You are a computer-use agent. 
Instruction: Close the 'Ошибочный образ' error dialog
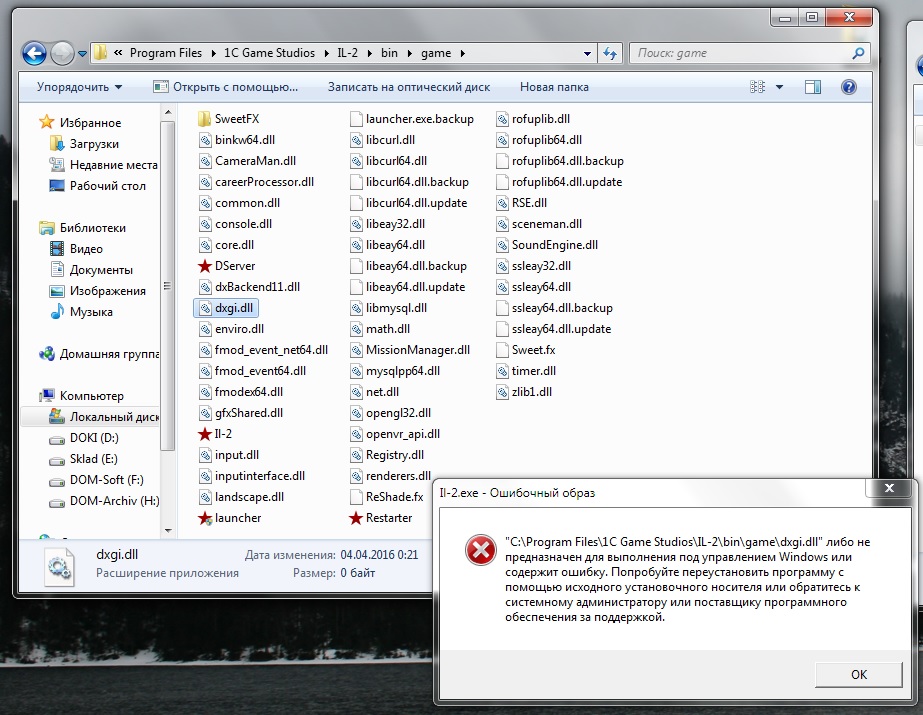tap(889, 488)
